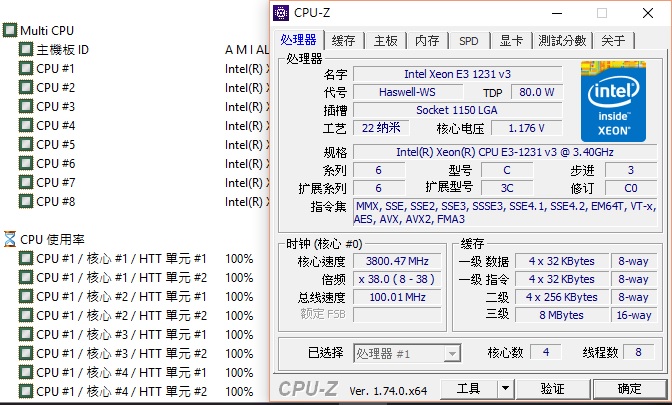This screenshot has width=672, height=405.
Task: Open the 内存 tab
Action: 427,41
